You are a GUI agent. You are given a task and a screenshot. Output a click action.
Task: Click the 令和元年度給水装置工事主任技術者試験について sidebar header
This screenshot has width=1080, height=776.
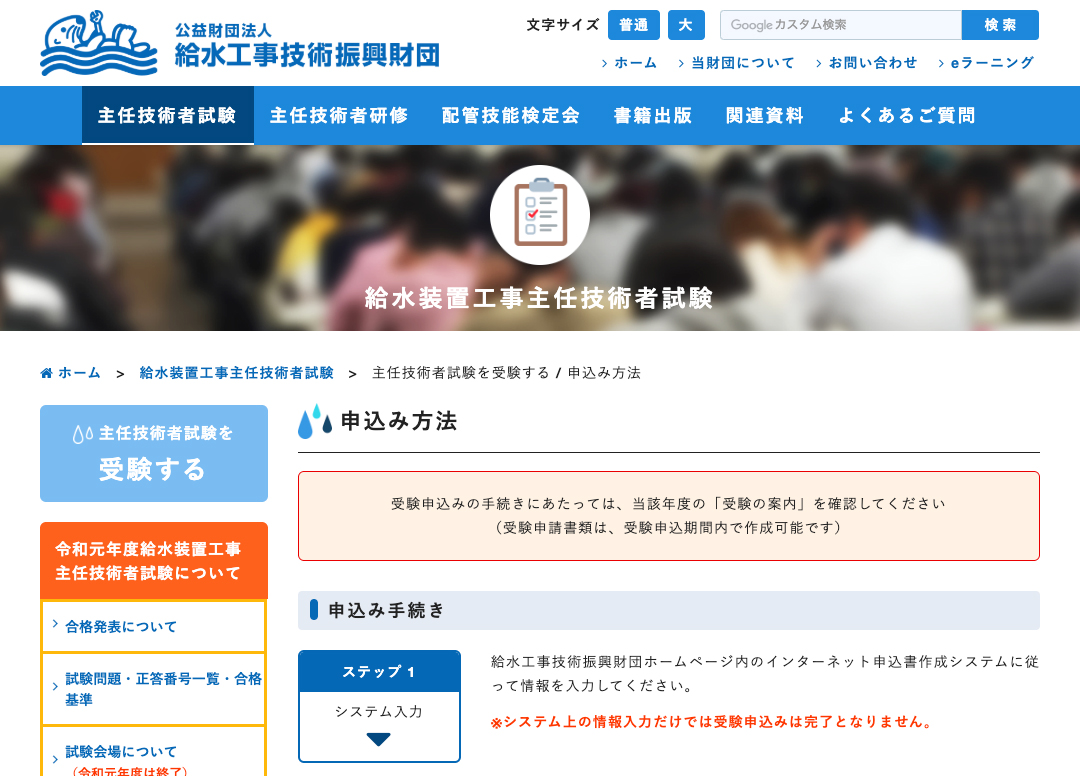[x=154, y=560]
